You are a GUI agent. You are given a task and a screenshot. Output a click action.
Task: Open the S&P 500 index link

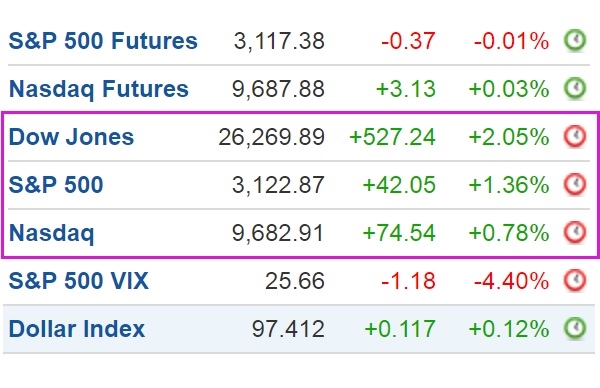pyautogui.click(x=56, y=184)
